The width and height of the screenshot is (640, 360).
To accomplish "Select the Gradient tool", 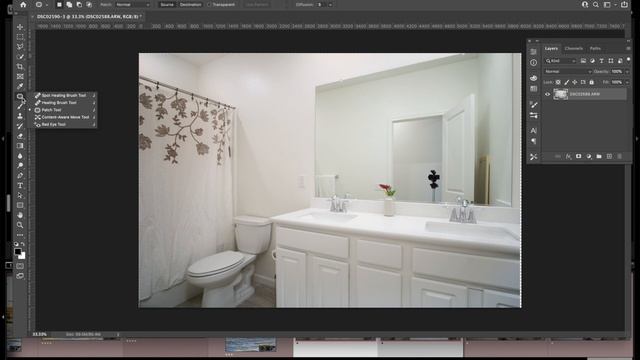I will pyautogui.click(x=20, y=146).
